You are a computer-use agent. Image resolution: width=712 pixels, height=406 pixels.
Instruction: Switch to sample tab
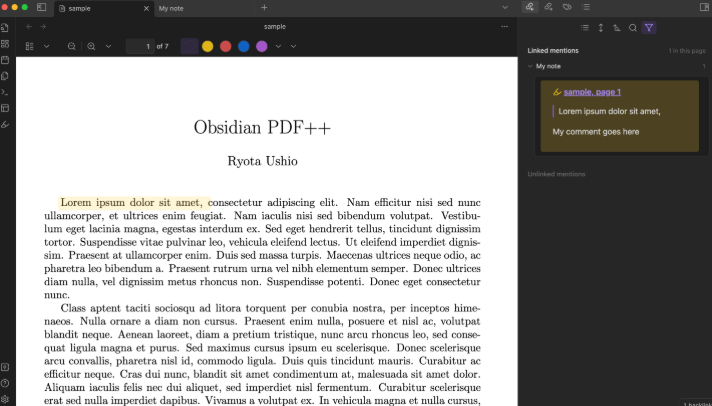pos(104,8)
